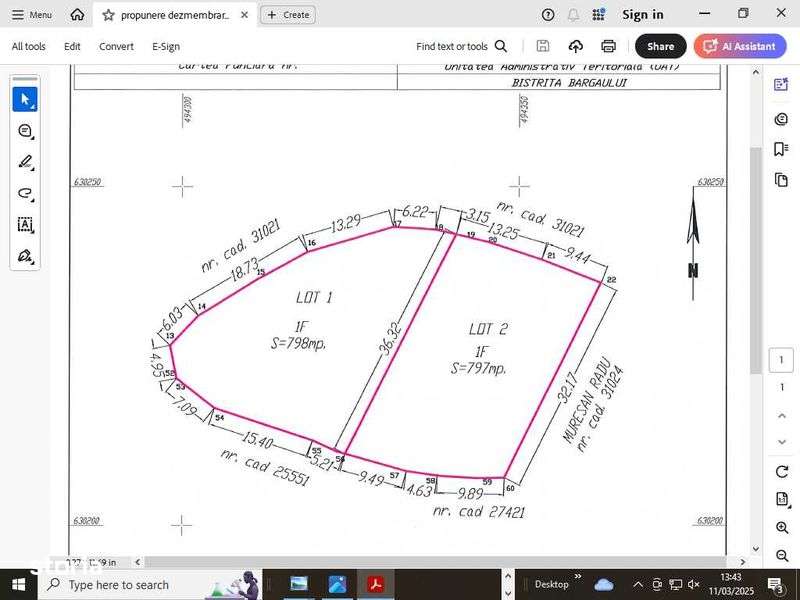
Task: Upload the file to cloud storage
Action: tap(576, 46)
